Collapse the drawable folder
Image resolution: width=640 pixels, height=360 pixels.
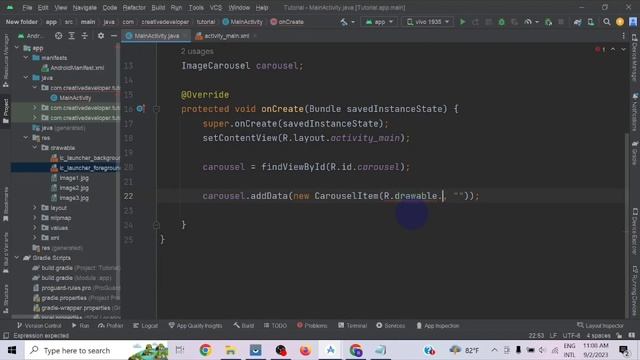(x=35, y=148)
